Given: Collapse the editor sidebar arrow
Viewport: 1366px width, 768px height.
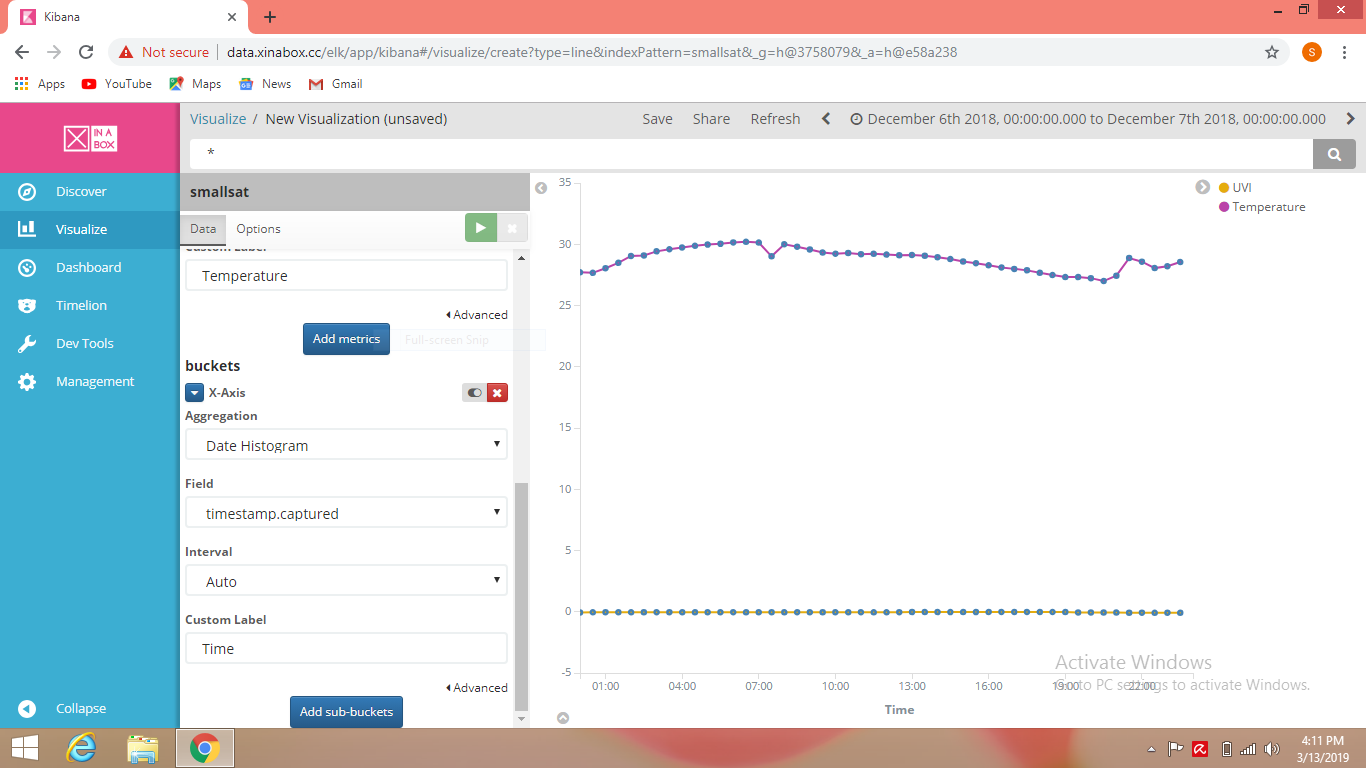Looking at the screenshot, I should [x=541, y=188].
